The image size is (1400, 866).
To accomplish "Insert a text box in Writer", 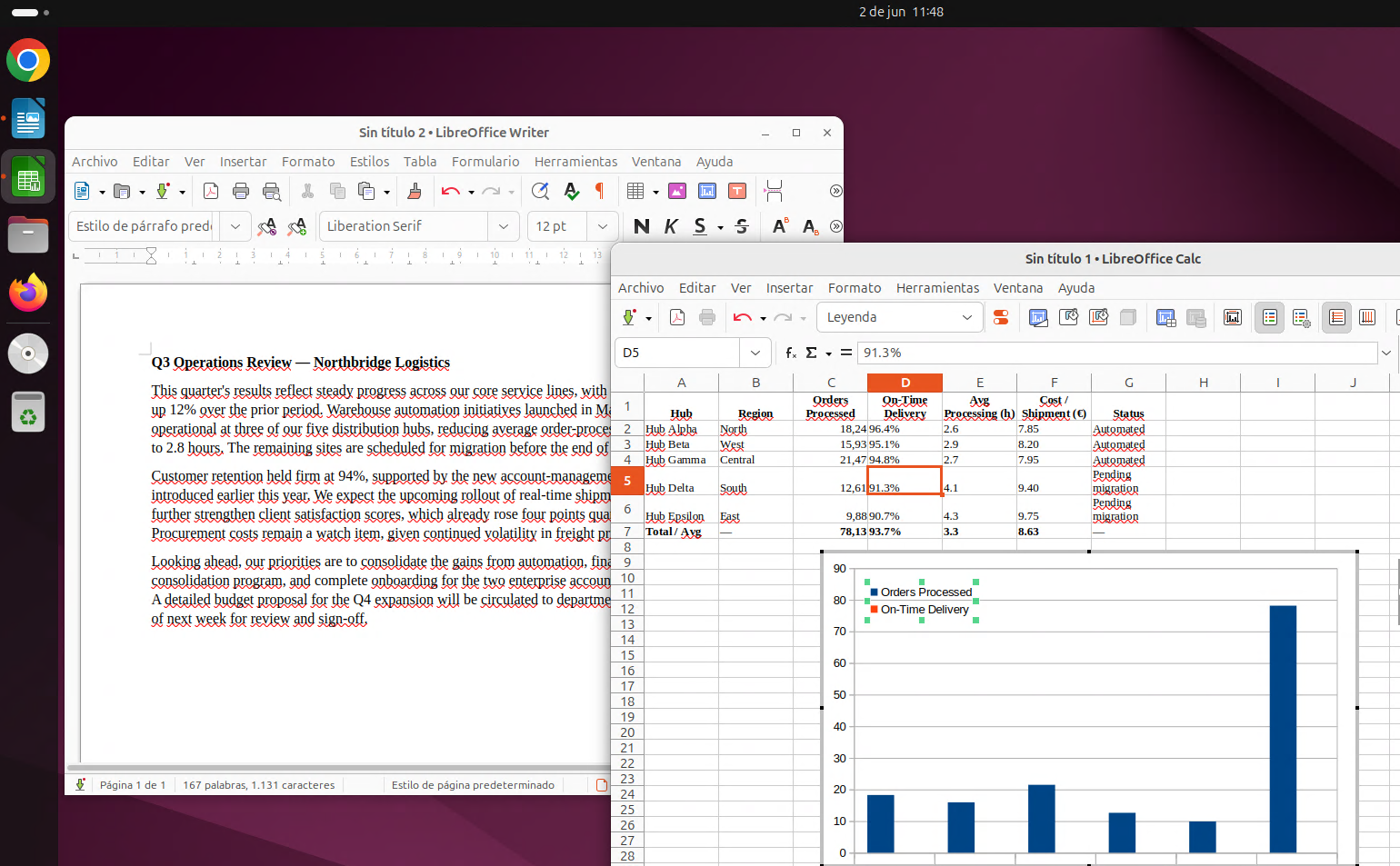I will click(x=737, y=191).
